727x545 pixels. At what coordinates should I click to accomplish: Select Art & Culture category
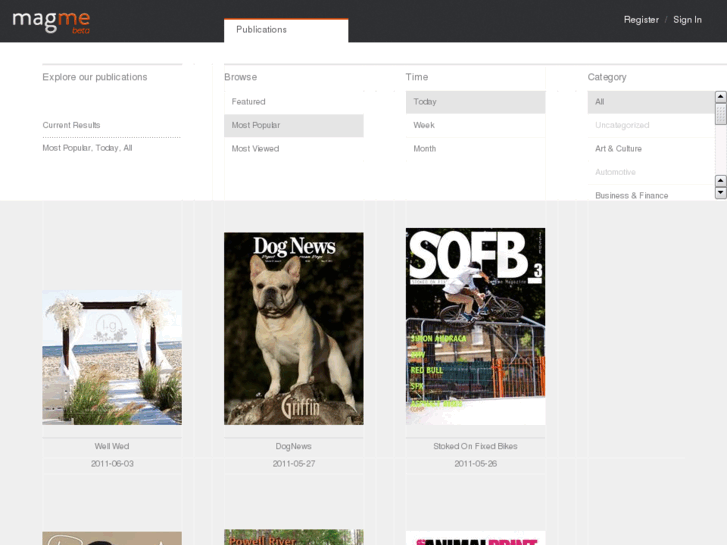click(651, 149)
